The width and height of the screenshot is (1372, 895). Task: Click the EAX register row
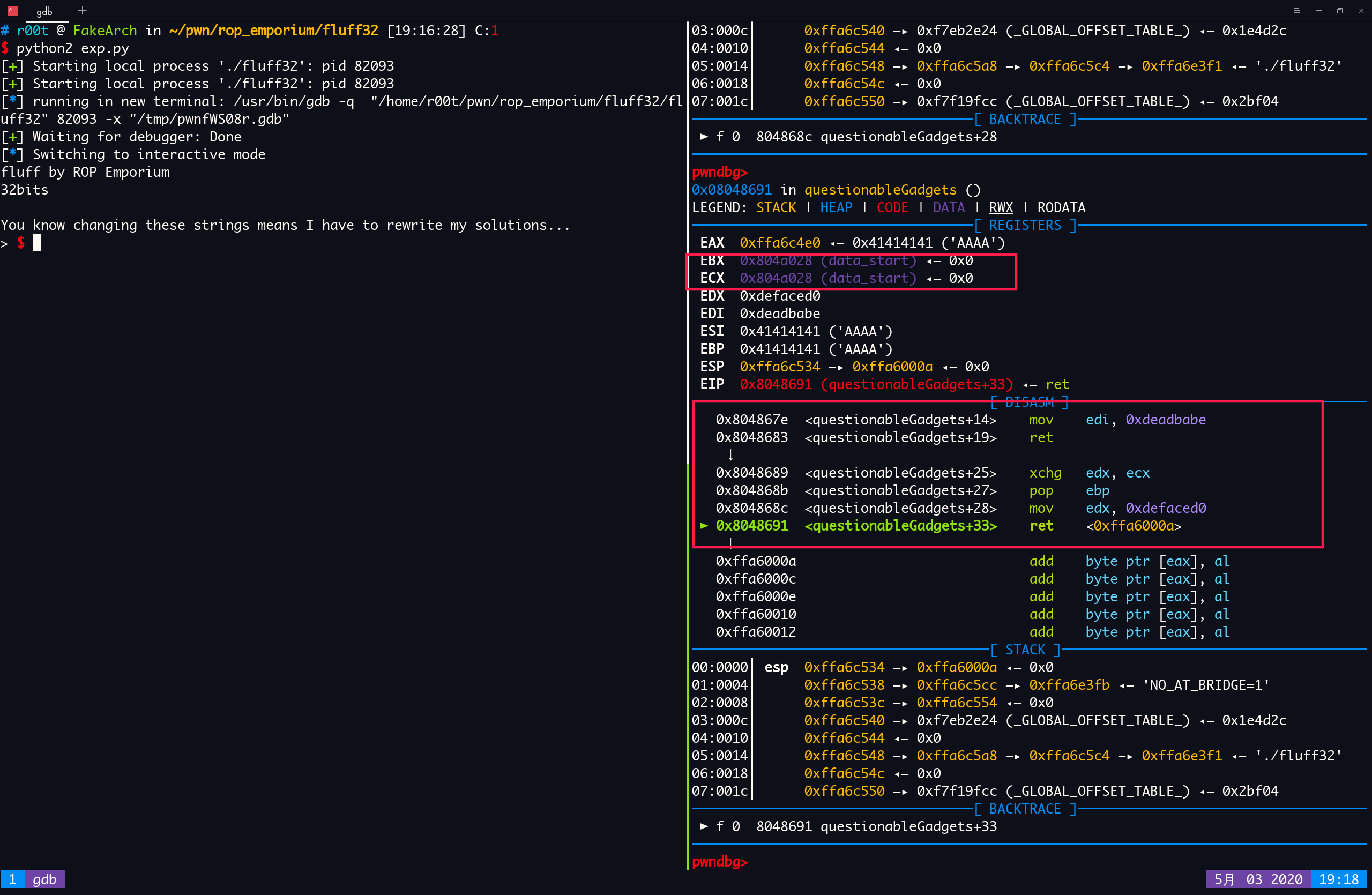click(x=852, y=243)
